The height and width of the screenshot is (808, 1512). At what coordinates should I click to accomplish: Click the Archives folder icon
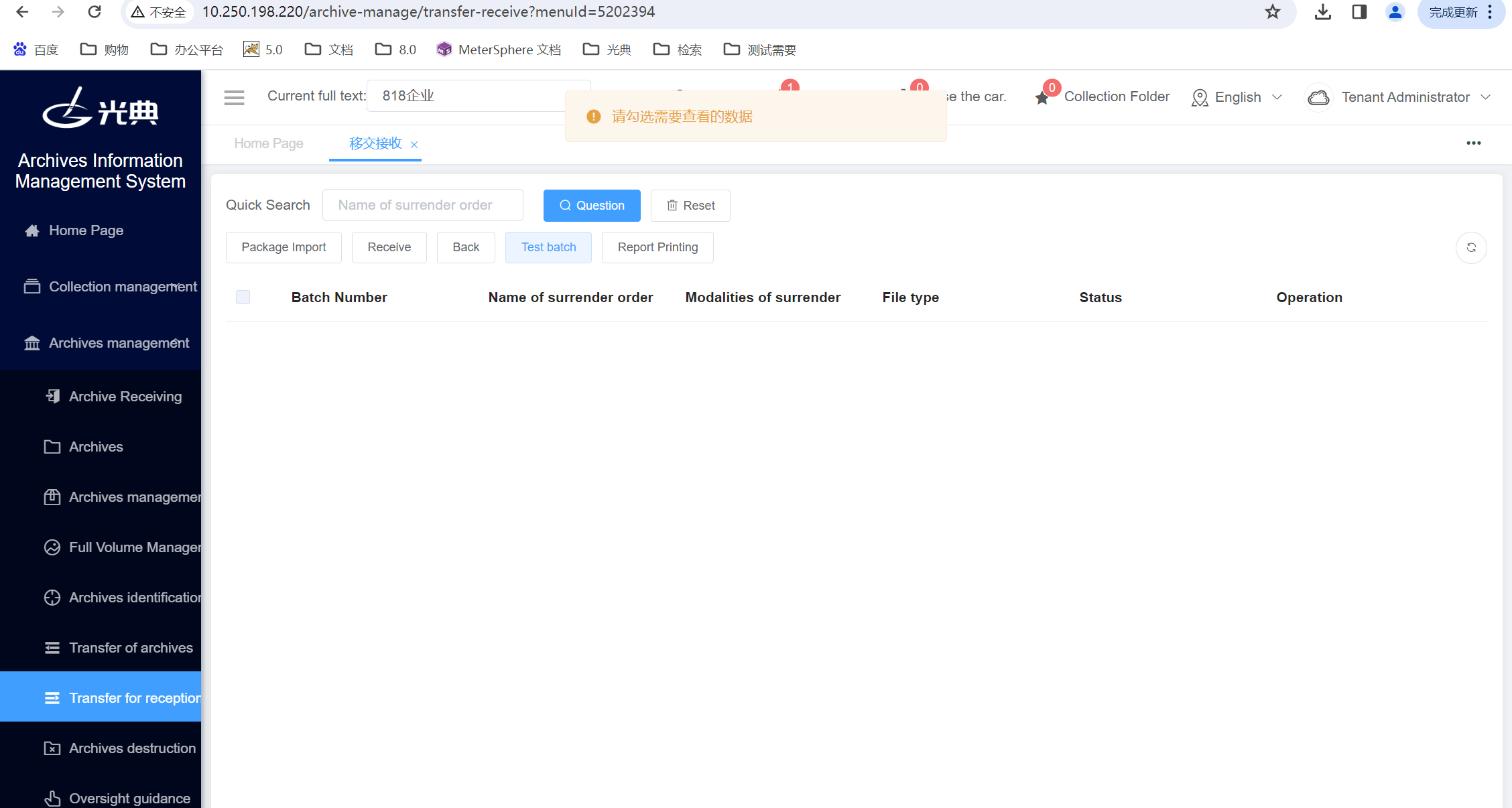click(x=52, y=447)
